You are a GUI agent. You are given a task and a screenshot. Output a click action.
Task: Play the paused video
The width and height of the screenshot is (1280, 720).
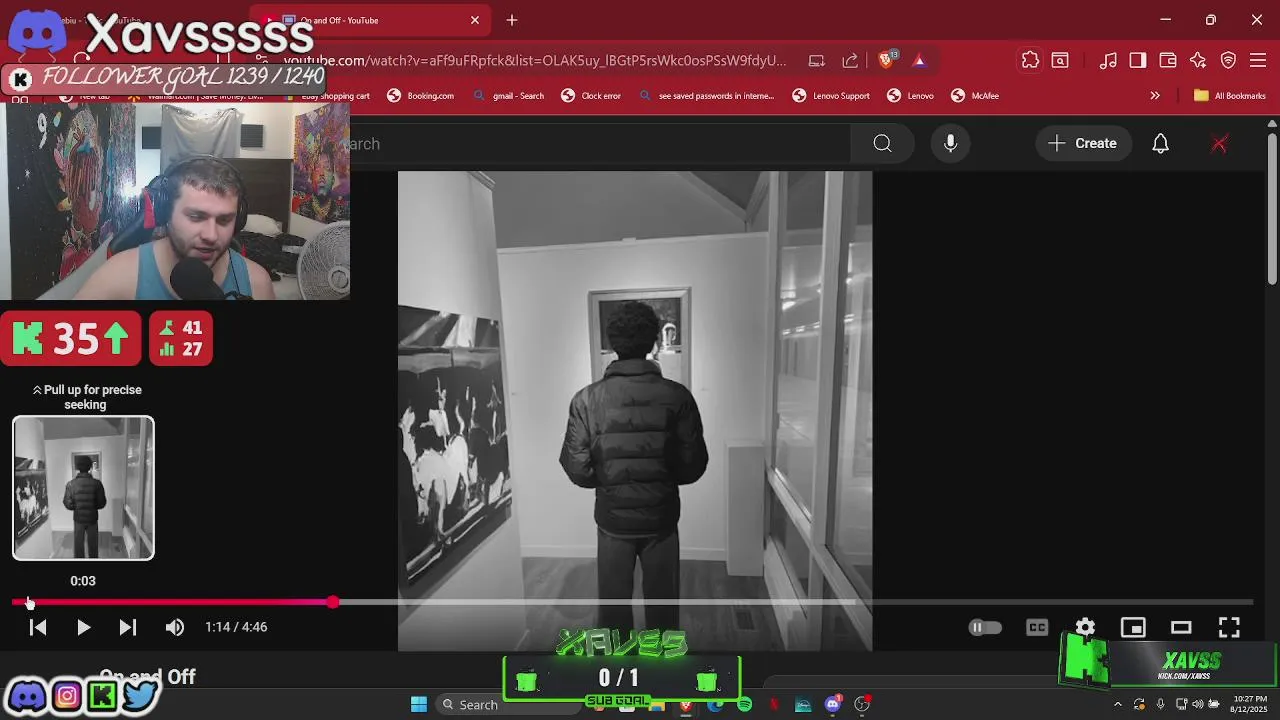click(x=83, y=627)
